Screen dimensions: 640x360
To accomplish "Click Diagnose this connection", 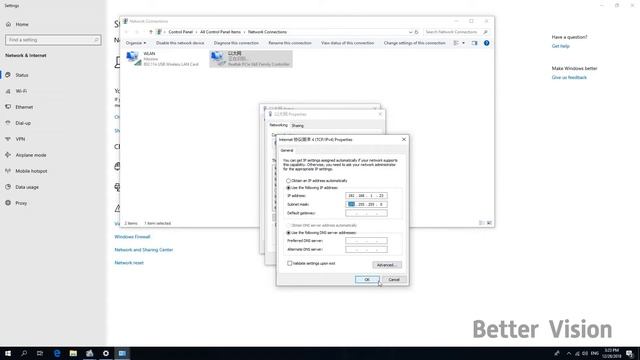I will coord(236,43).
